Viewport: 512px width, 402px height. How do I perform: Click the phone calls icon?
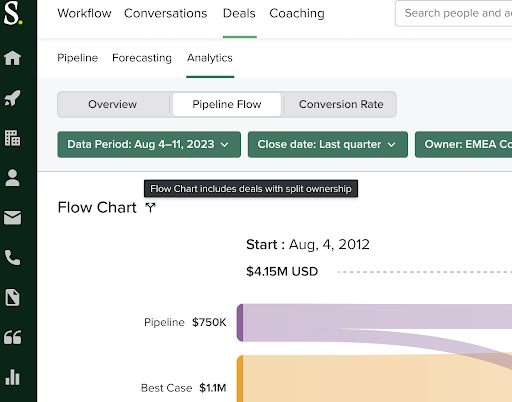[x=12, y=258]
